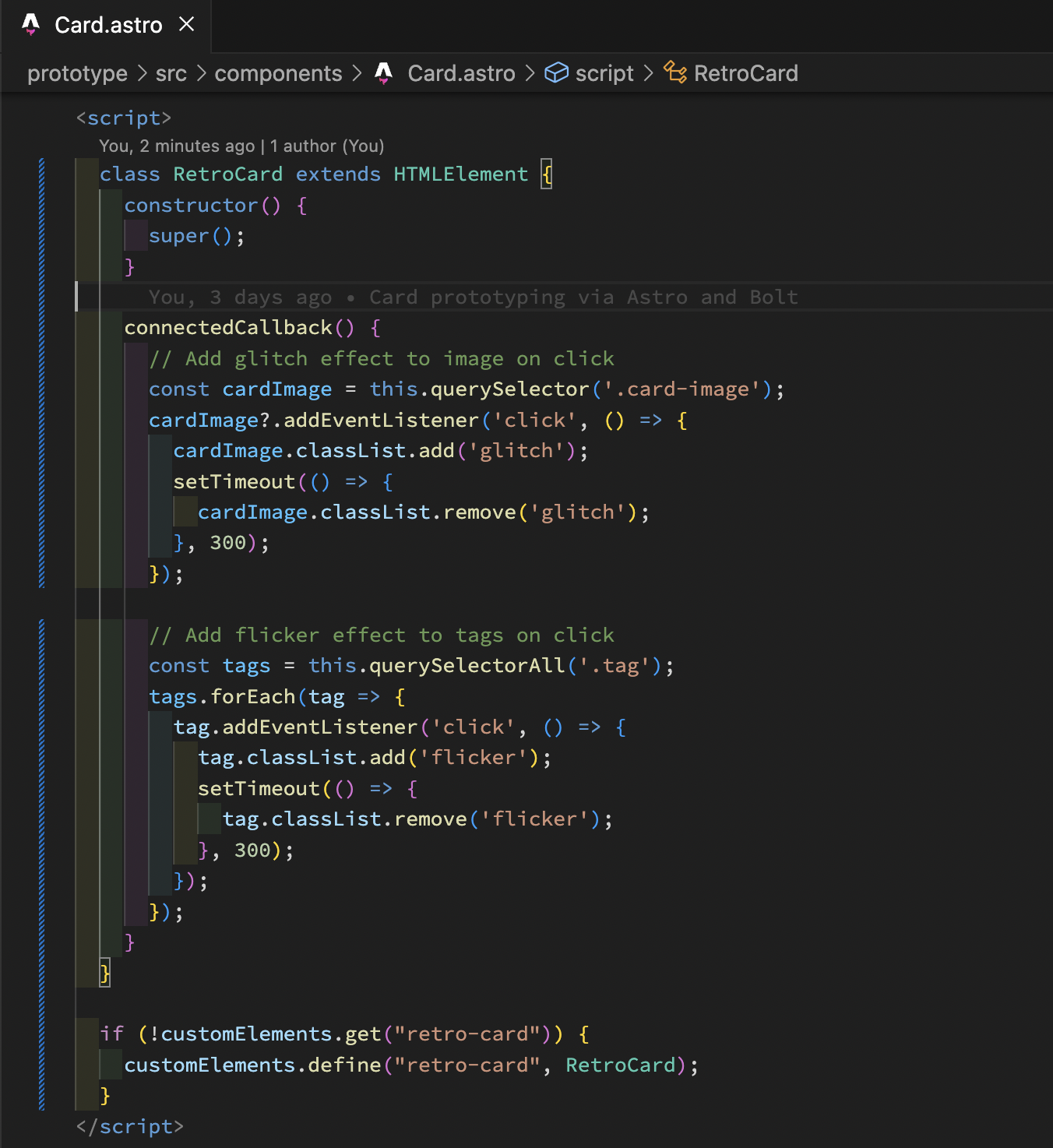This screenshot has height=1148, width=1053.
Task: Open the RetroCard breadcrumb symbol
Action: pyautogui.click(x=745, y=73)
